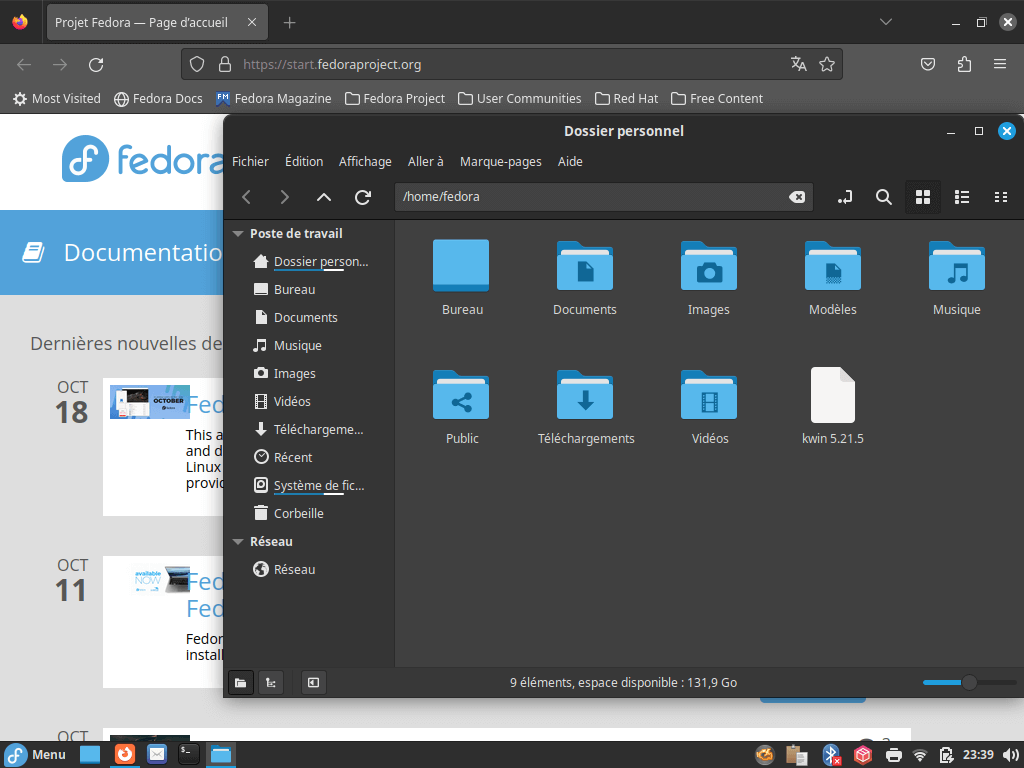Switch to list view
The image size is (1024, 768).
(961, 197)
